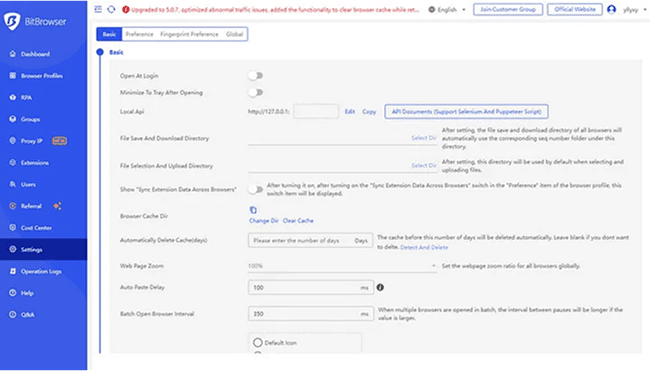This screenshot has width=650, height=371.
Task: Open the Referral sidebar icon
Action: 12,206
